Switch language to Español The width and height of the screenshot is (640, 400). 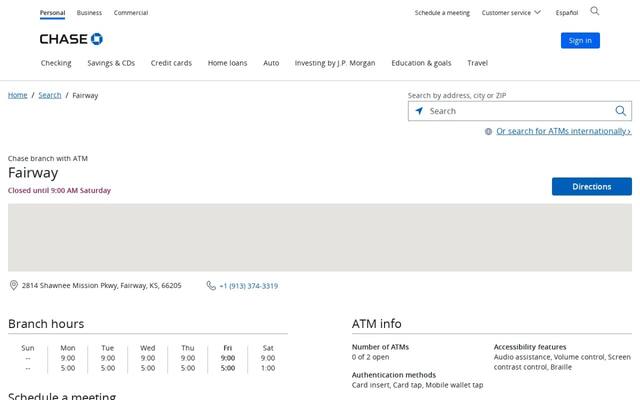point(567,13)
